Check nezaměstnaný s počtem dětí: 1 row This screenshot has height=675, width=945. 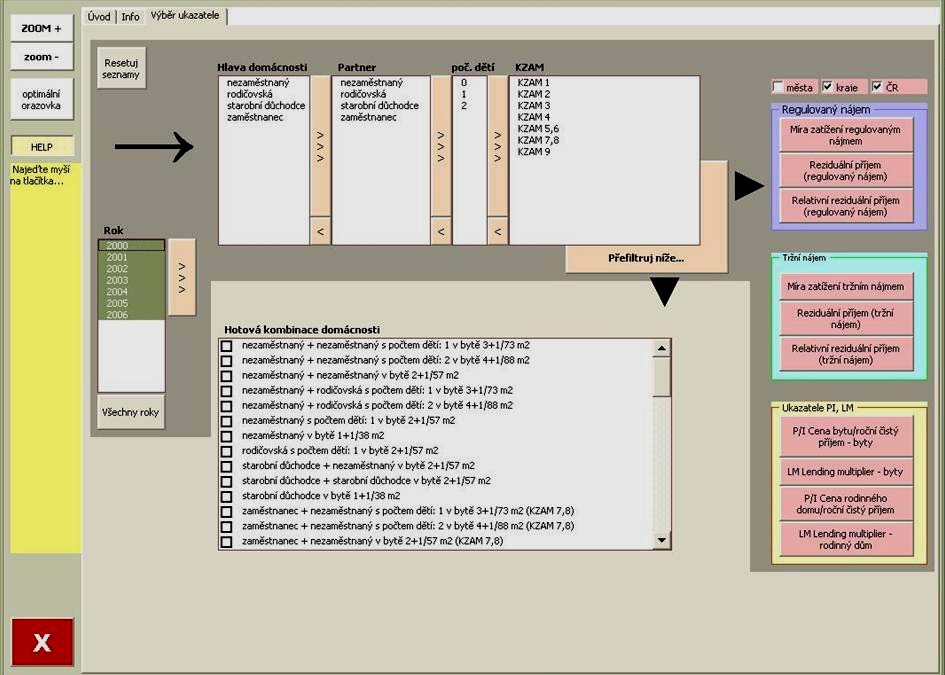click(227, 421)
